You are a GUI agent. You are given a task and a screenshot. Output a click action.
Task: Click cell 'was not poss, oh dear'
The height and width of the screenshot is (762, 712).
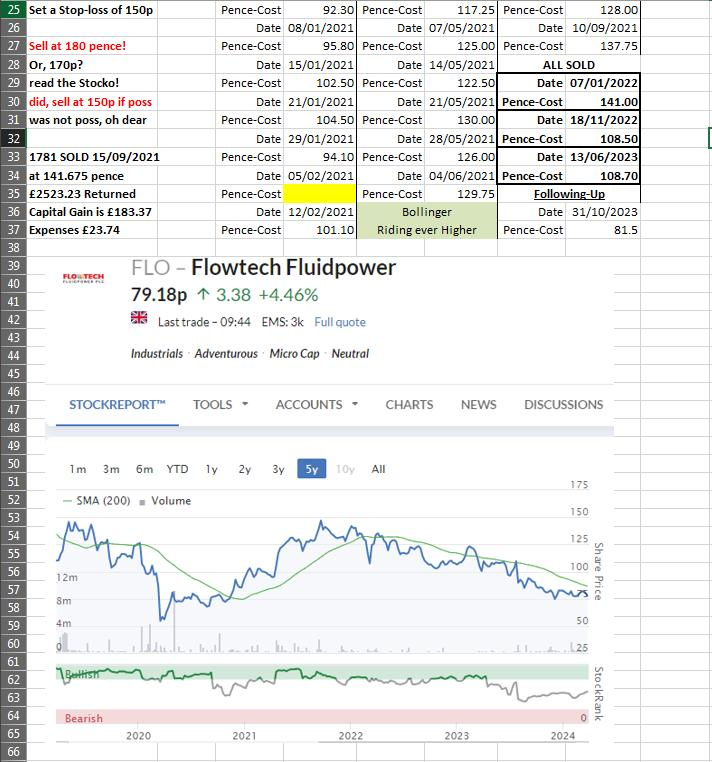92,120
